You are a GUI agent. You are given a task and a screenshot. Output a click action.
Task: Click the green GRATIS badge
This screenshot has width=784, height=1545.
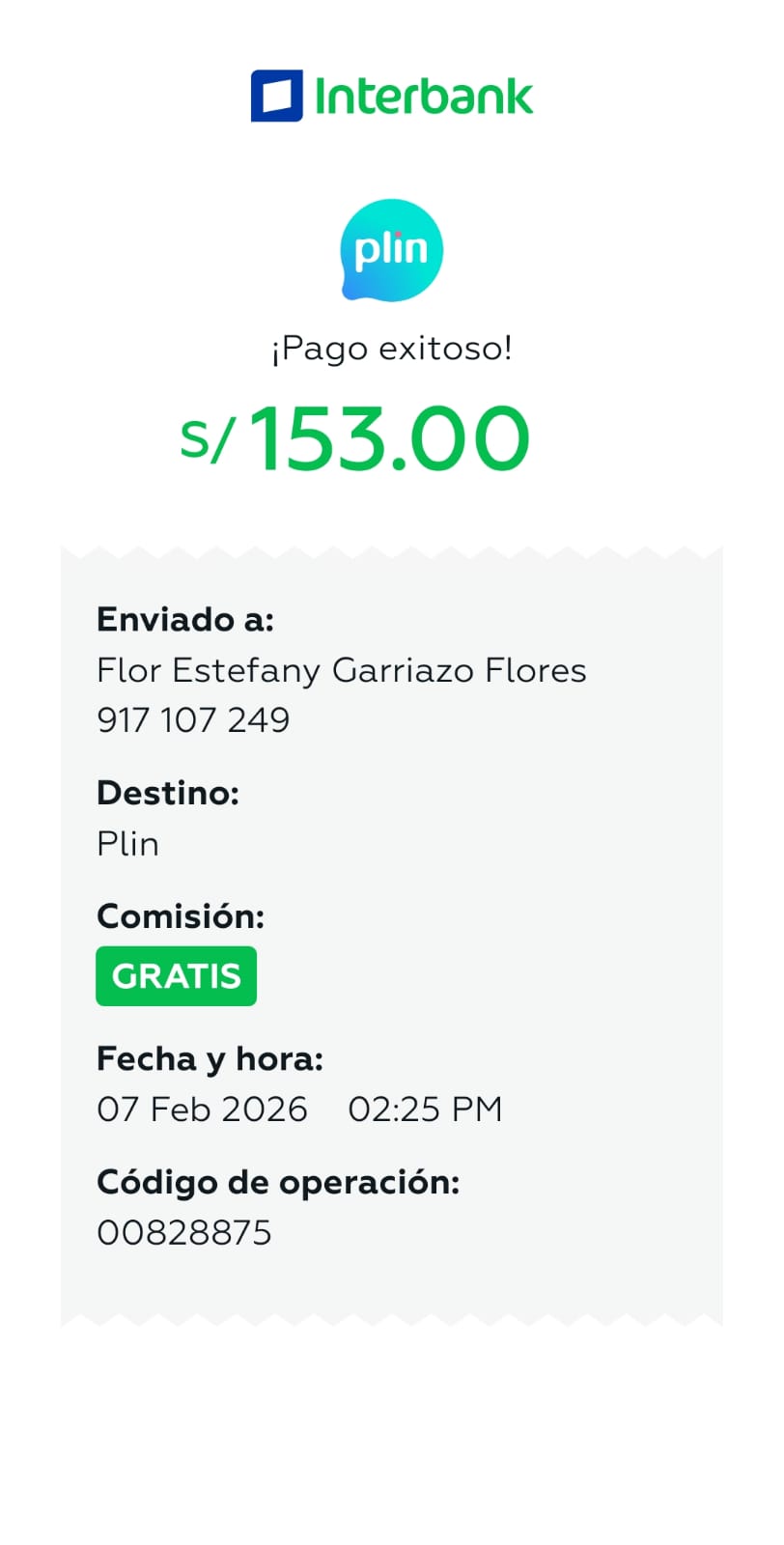176,976
